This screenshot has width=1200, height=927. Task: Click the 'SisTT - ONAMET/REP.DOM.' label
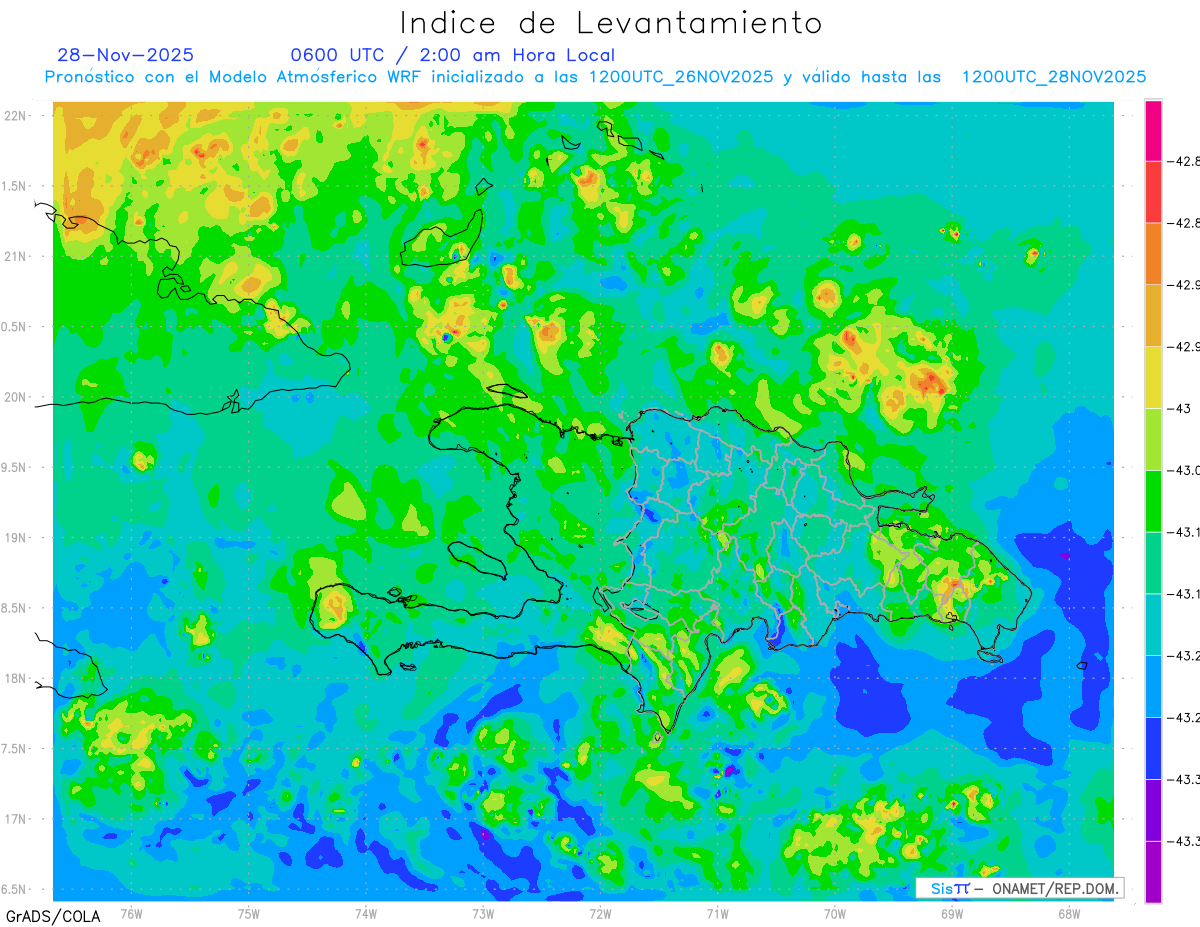1019,888
